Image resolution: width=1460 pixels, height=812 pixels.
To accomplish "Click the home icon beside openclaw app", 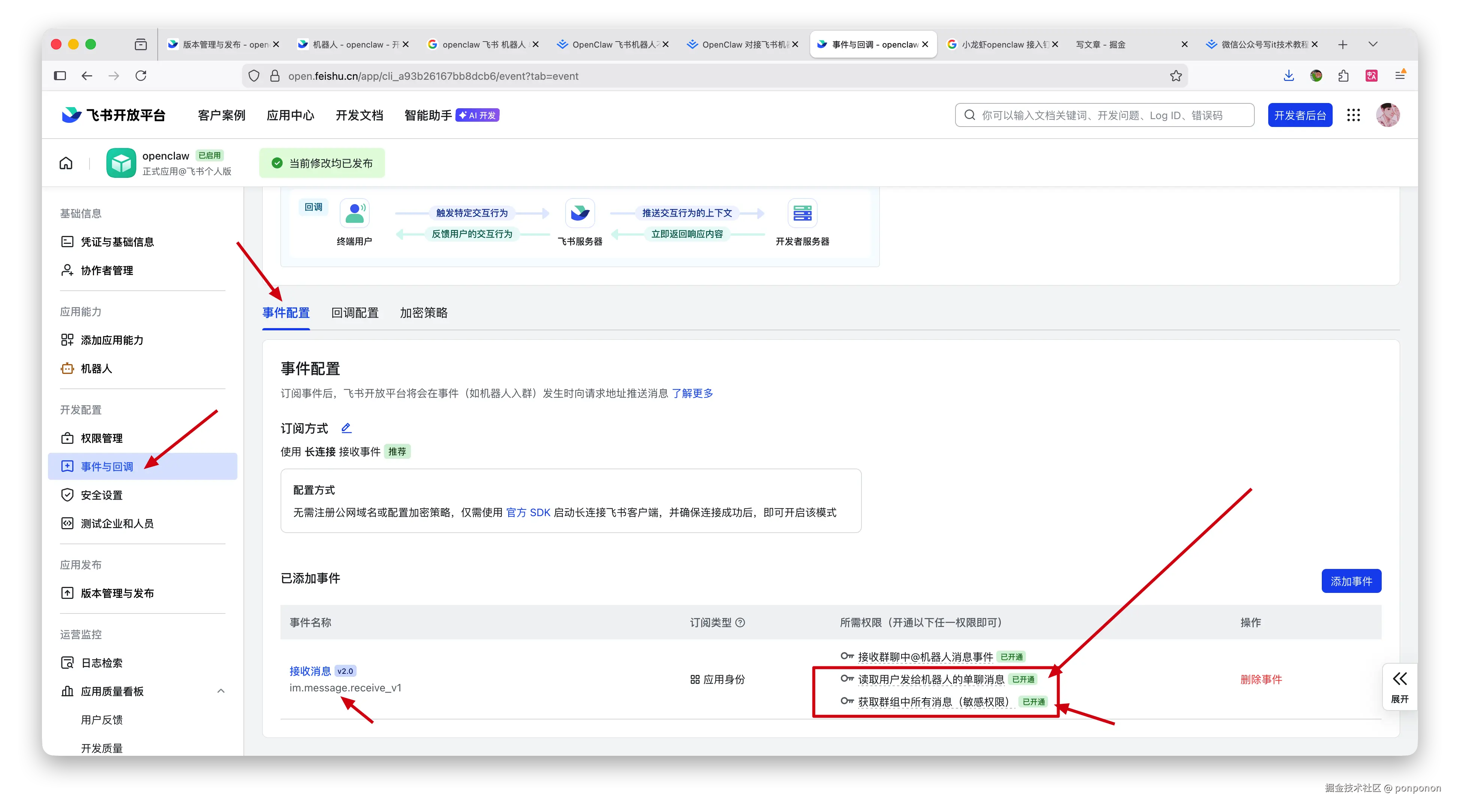I will 66,163.
